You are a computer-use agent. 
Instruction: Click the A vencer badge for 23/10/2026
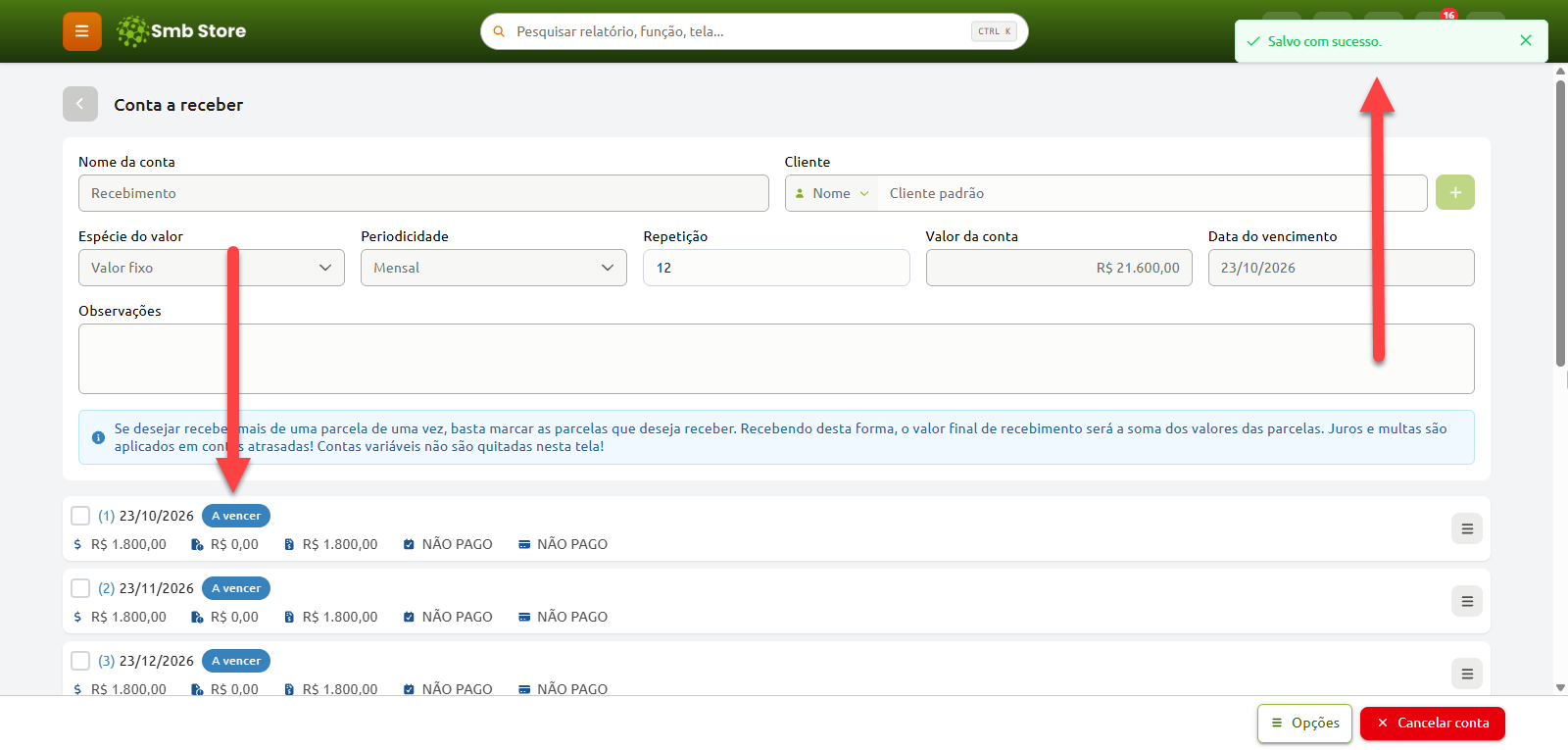(x=236, y=516)
